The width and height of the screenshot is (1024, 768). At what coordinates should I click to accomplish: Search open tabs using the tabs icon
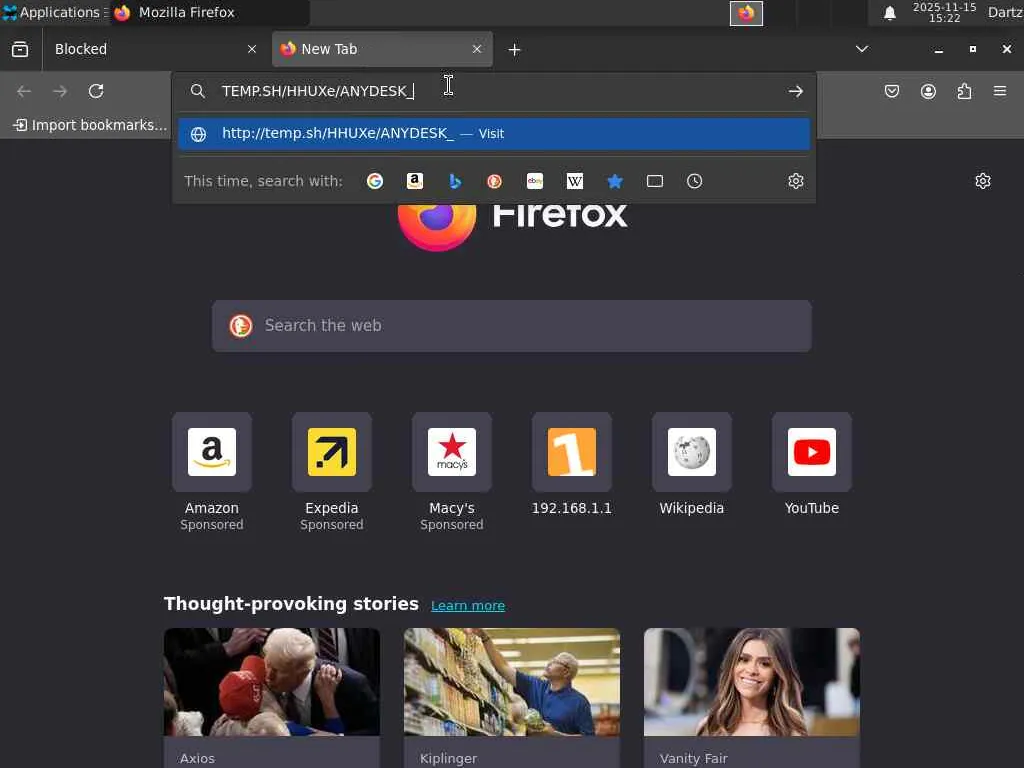655,181
